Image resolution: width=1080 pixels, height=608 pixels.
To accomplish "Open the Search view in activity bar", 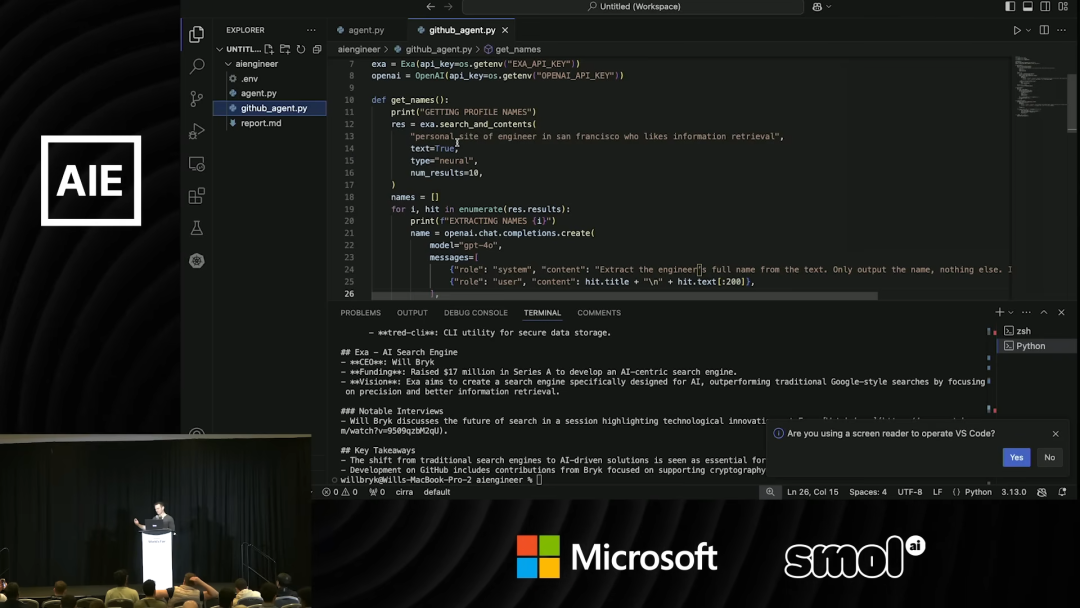I will 196,66.
